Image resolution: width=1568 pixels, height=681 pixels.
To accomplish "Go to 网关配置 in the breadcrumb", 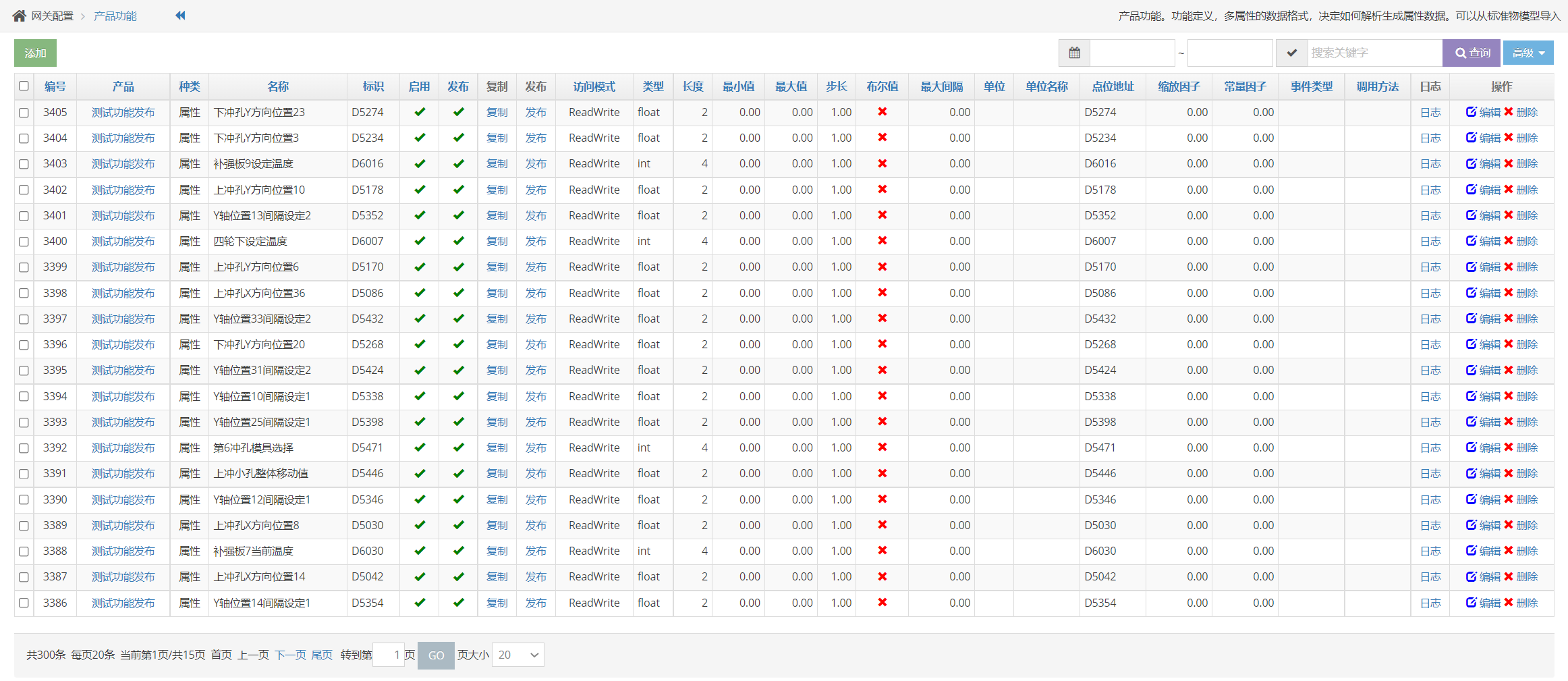I will tap(52, 16).
